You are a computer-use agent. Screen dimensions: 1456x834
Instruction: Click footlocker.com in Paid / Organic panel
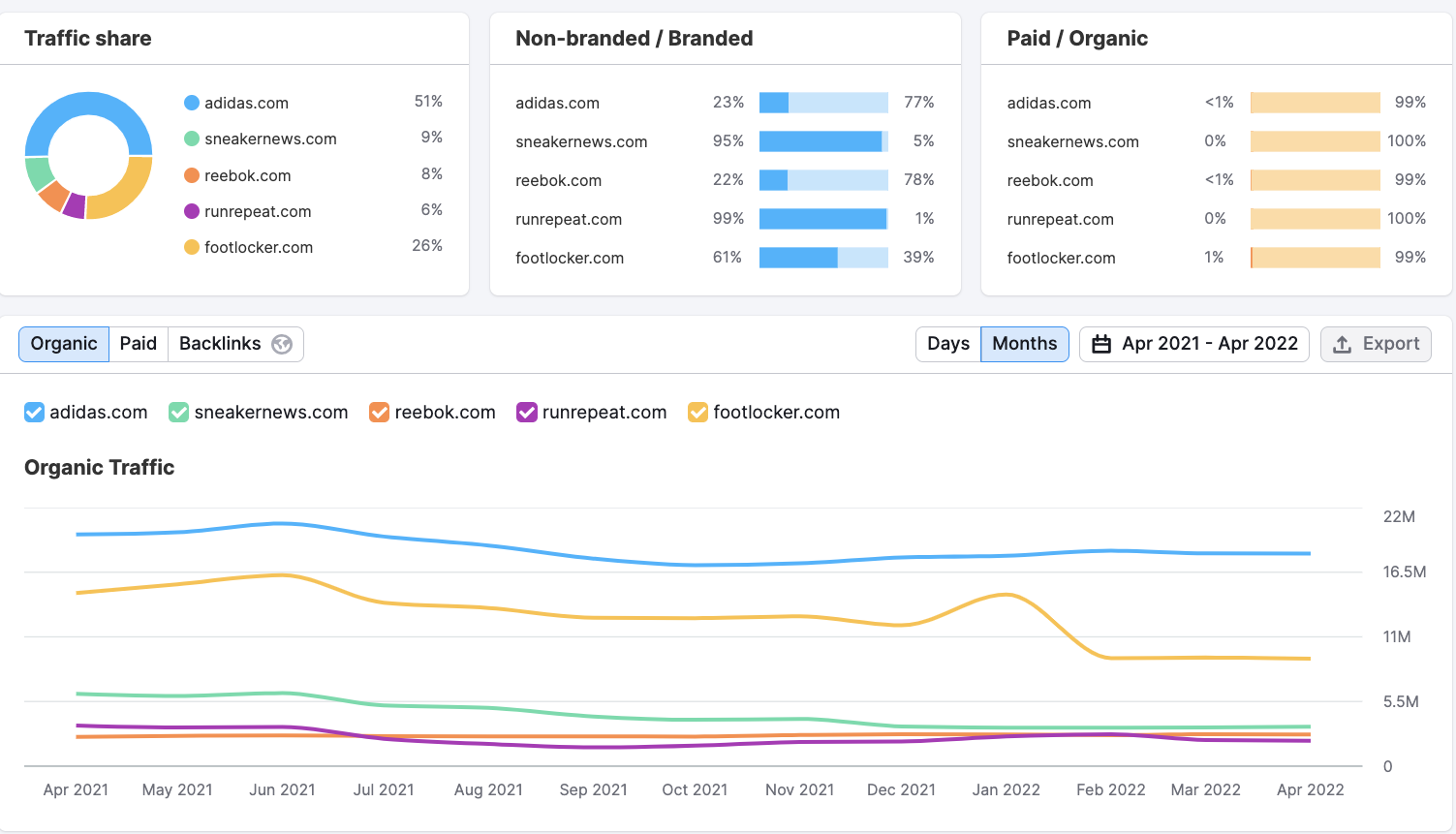[x=1061, y=258]
